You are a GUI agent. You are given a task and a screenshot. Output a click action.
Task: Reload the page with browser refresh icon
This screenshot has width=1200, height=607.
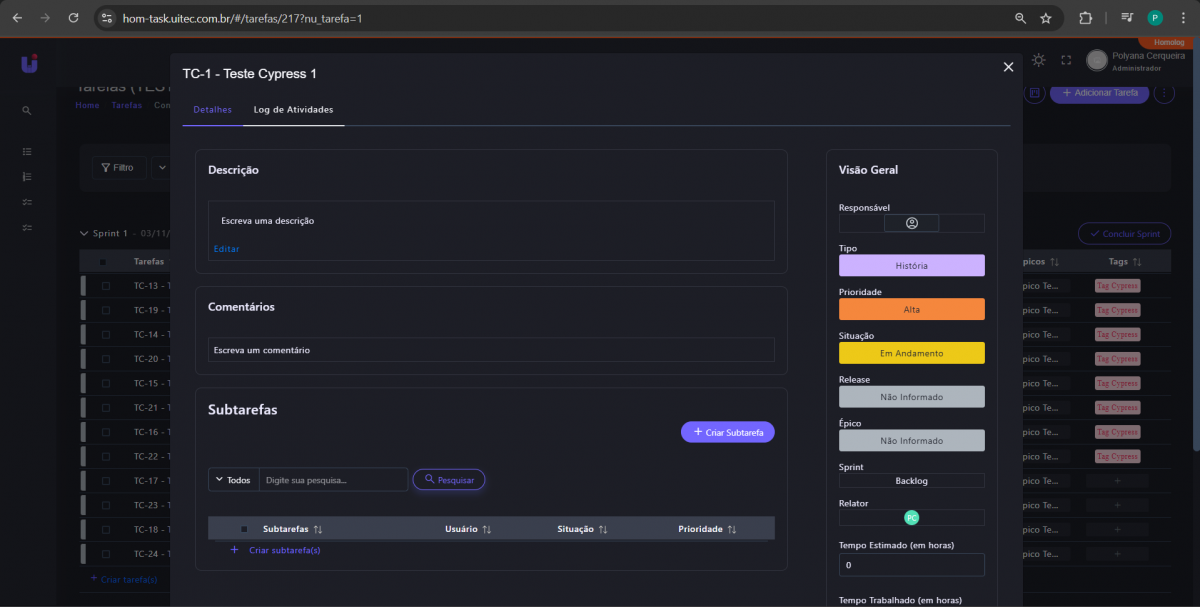pyautogui.click(x=73, y=18)
